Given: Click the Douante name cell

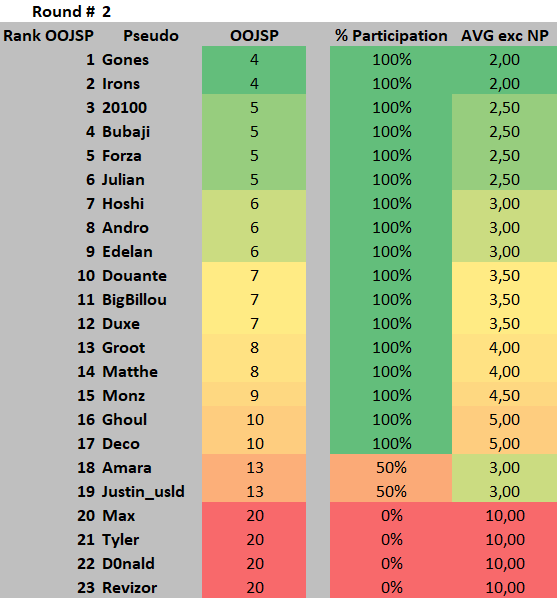Looking at the screenshot, I should point(150,276).
